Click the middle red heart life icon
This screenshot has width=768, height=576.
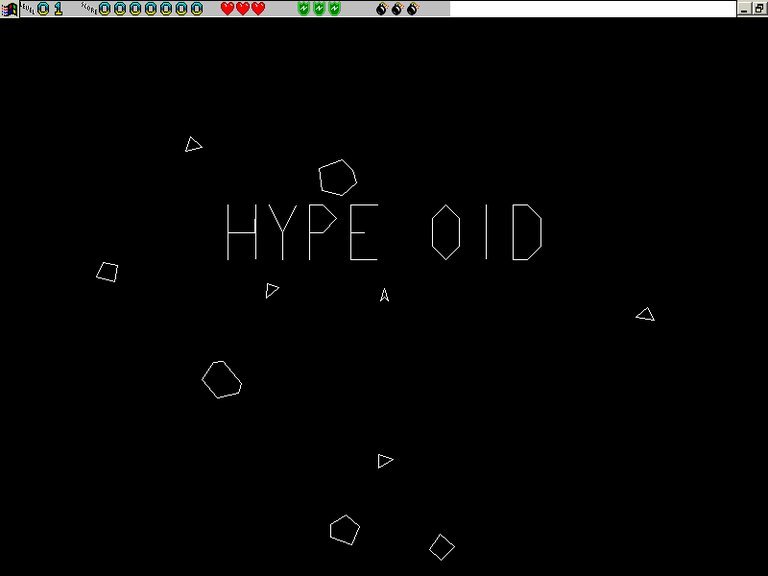pos(242,9)
